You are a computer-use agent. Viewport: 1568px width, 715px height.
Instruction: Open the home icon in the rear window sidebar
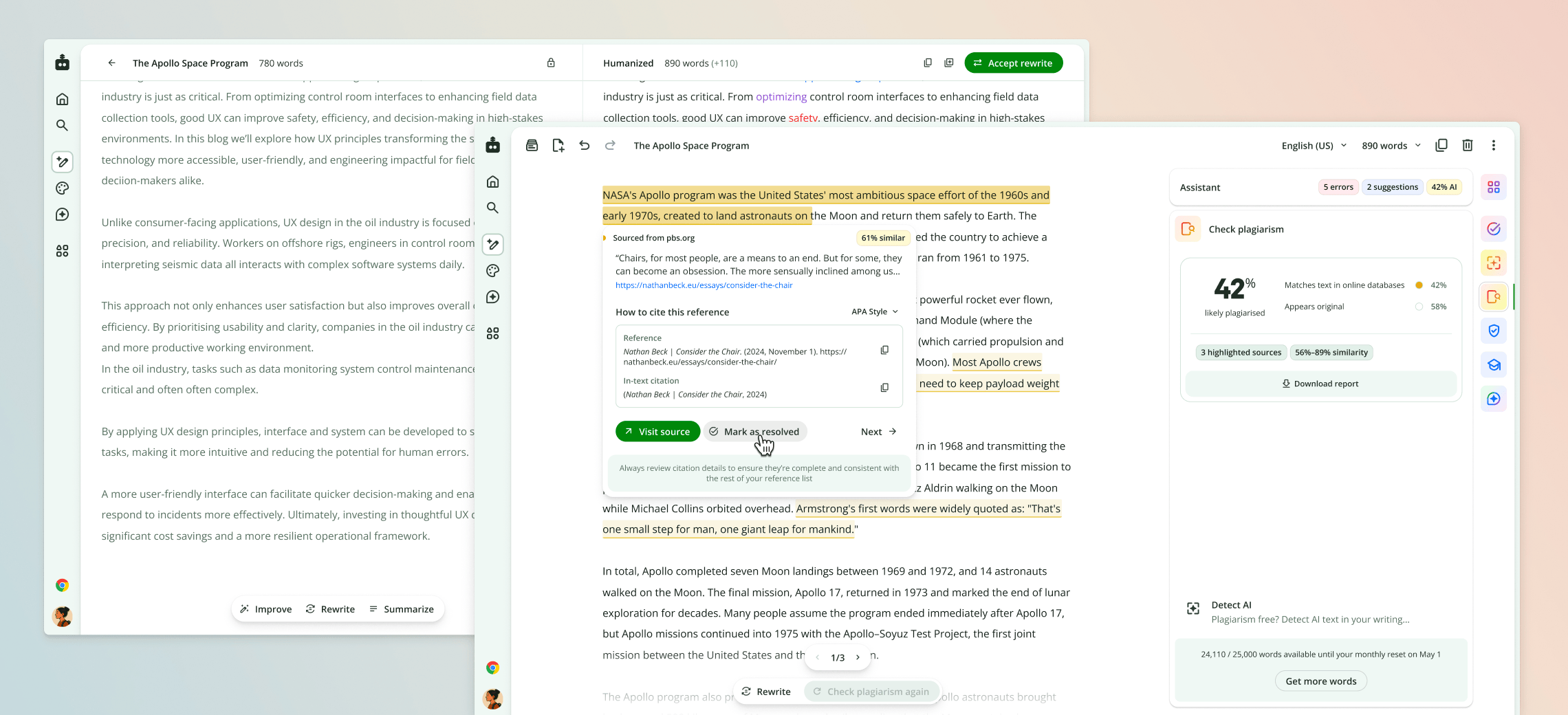pyautogui.click(x=62, y=99)
